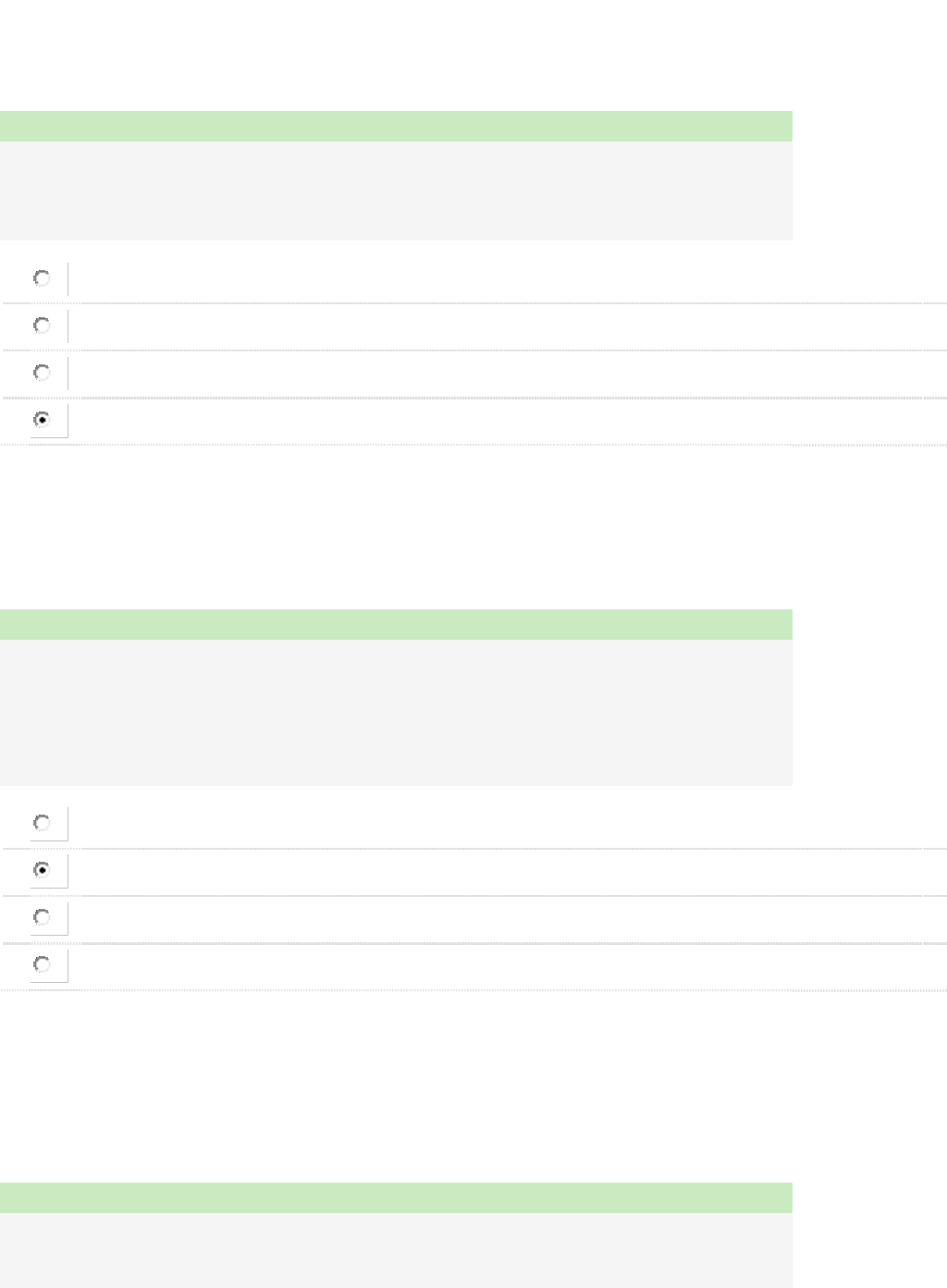Click the bottom question's gray text box
This screenshot has width=947, height=1288.
pos(396,1250)
